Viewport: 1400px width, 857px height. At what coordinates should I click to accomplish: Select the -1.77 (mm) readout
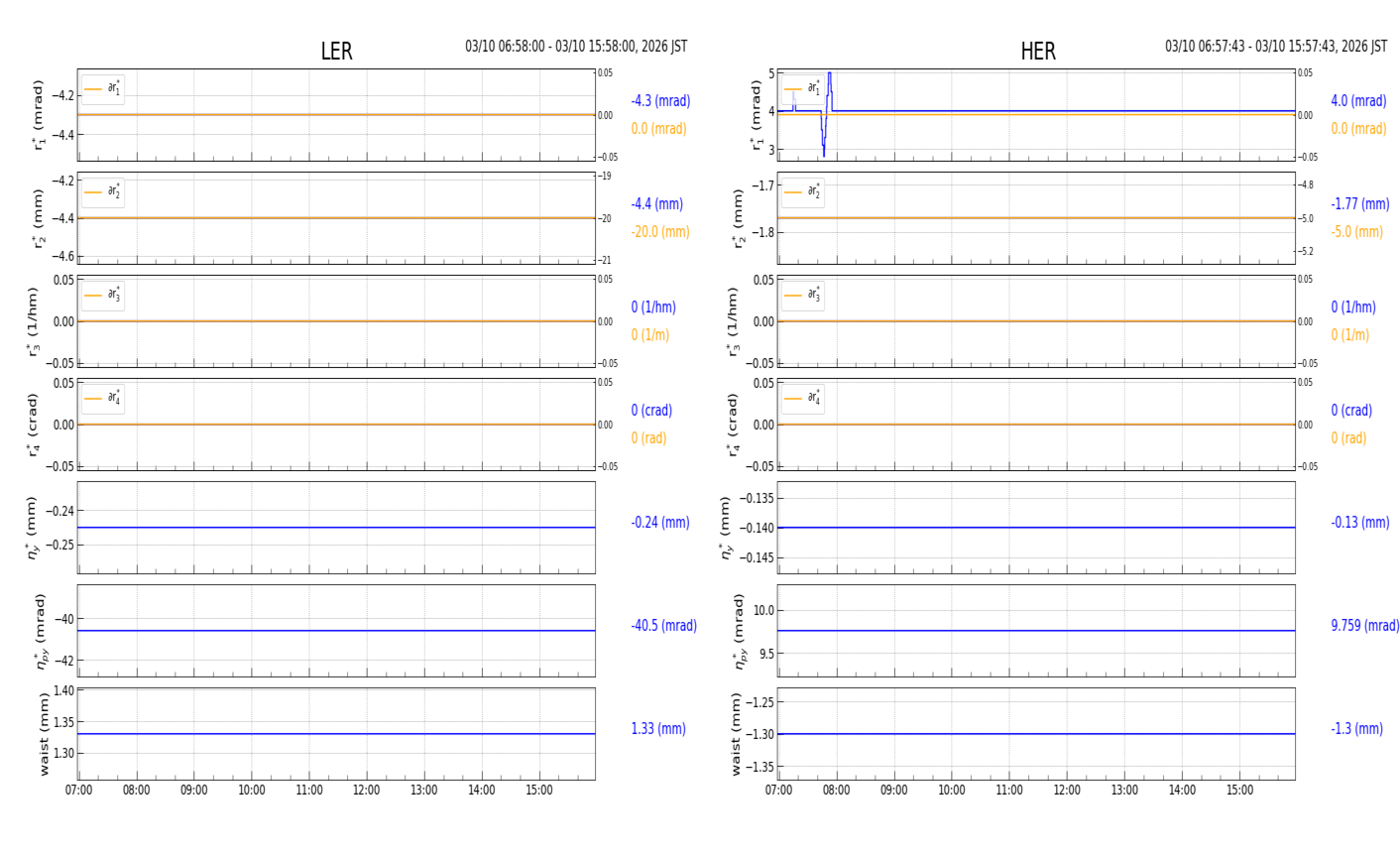pyautogui.click(x=1360, y=204)
